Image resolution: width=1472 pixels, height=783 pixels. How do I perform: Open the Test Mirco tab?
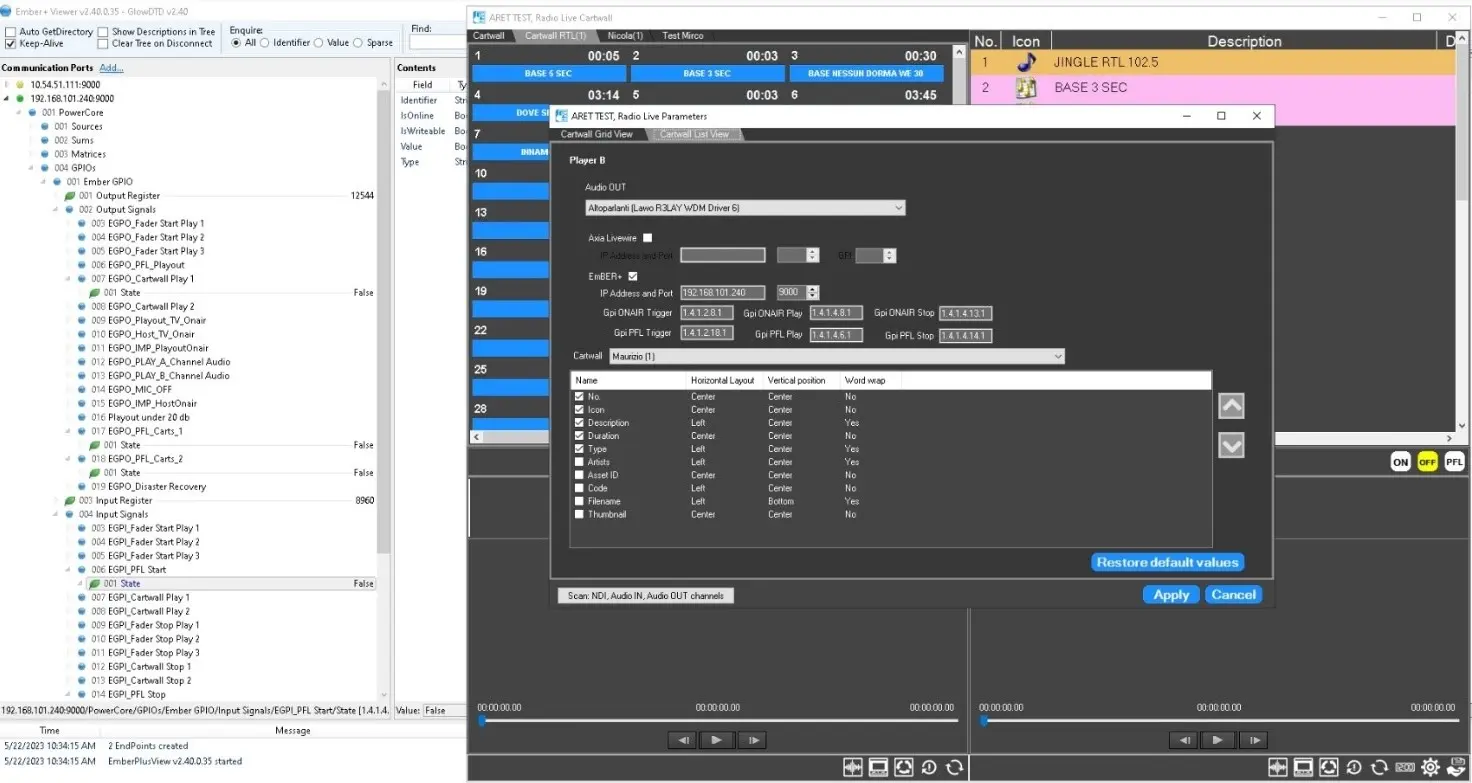682,36
